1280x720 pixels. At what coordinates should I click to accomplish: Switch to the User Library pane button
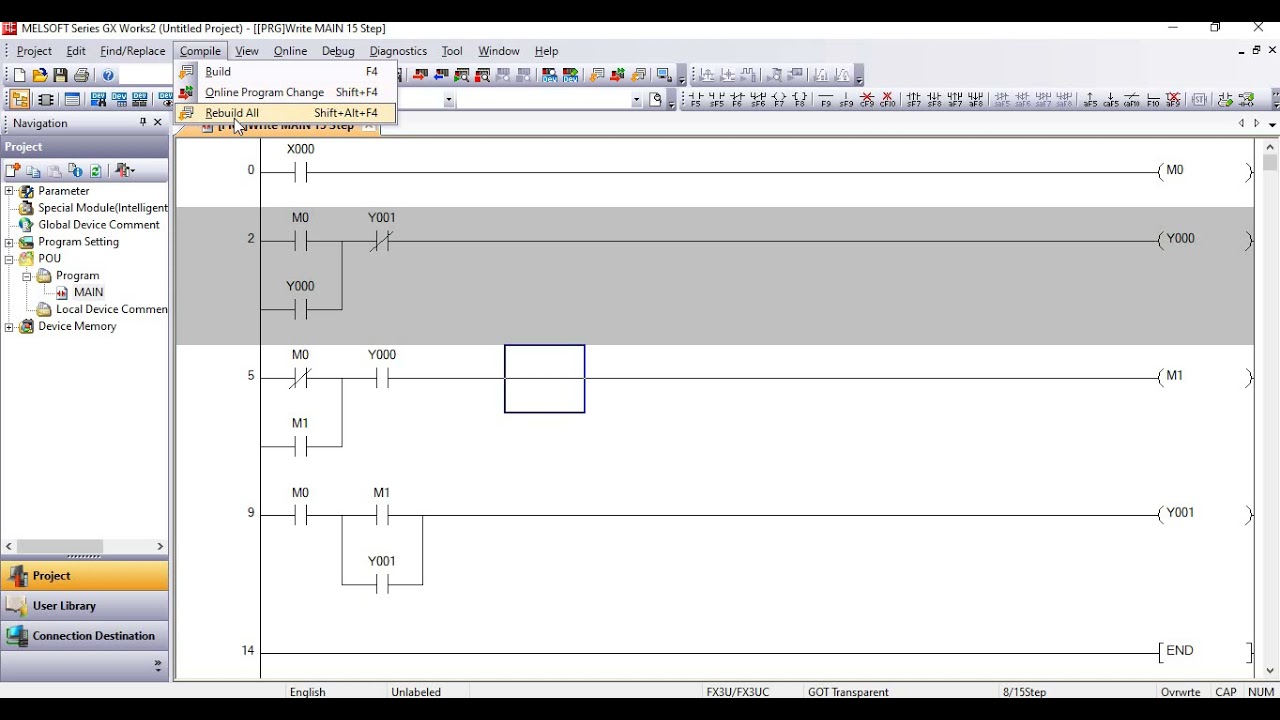click(84, 606)
